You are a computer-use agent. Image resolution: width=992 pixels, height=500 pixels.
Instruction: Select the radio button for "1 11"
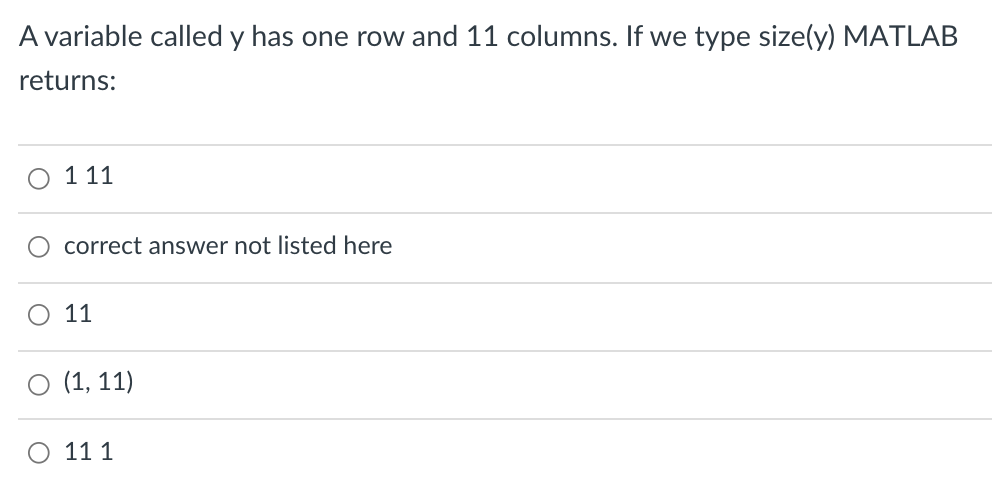pos(39,178)
